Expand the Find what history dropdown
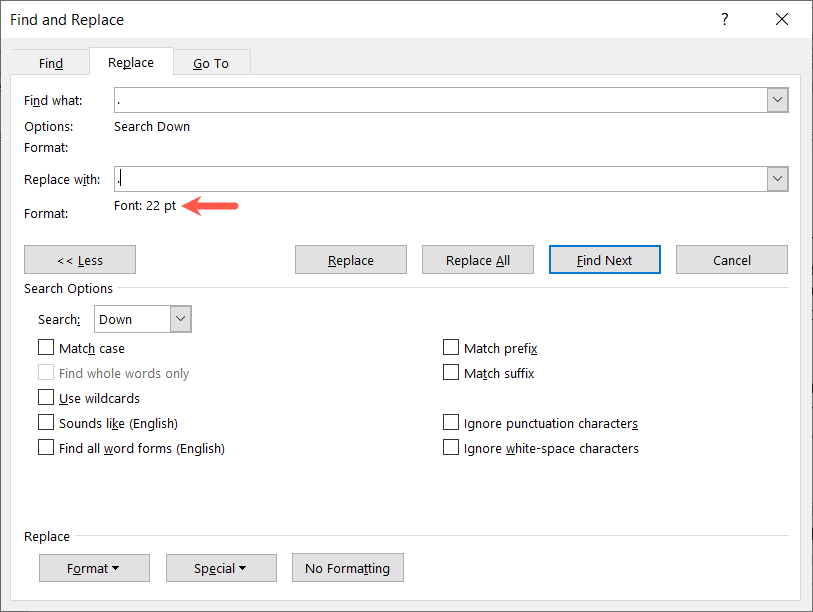The height and width of the screenshot is (612, 813). point(777,100)
